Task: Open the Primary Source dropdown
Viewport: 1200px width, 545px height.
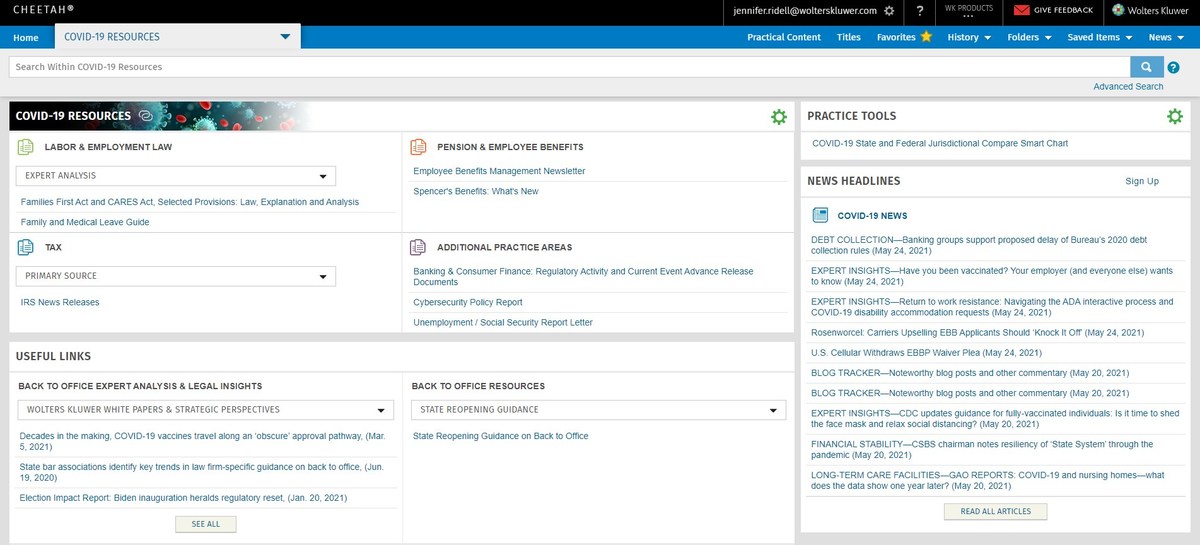Action: [x=176, y=276]
